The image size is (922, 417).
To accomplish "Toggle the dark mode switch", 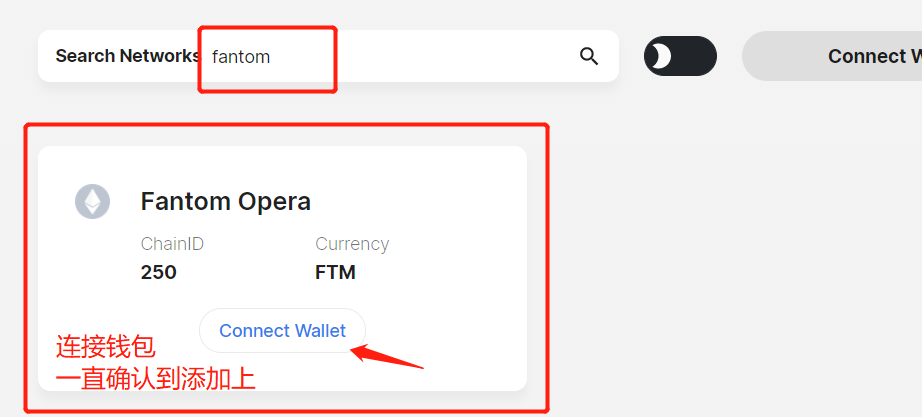I will 680,56.
